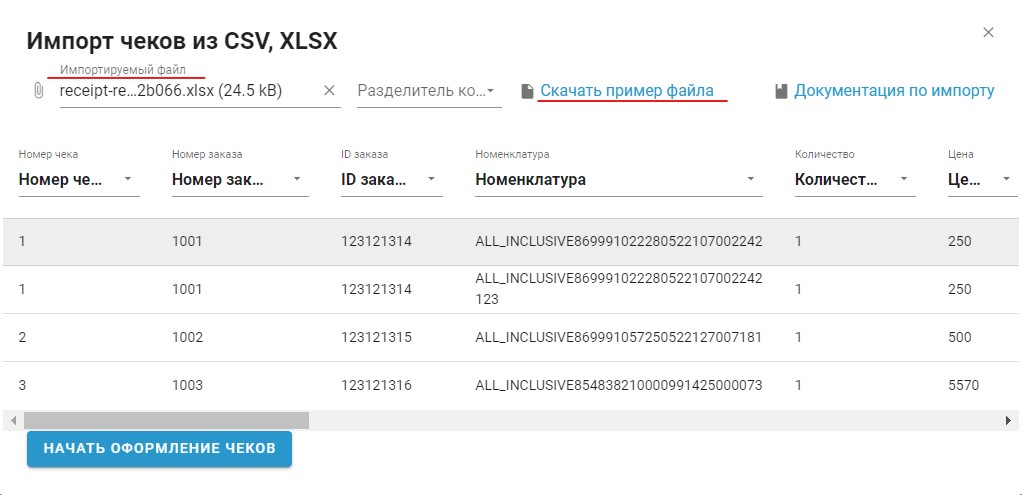Open the Документация по импорту link
The height and width of the screenshot is (495, 1022).
pyautogui.click(x=894, y=91)
